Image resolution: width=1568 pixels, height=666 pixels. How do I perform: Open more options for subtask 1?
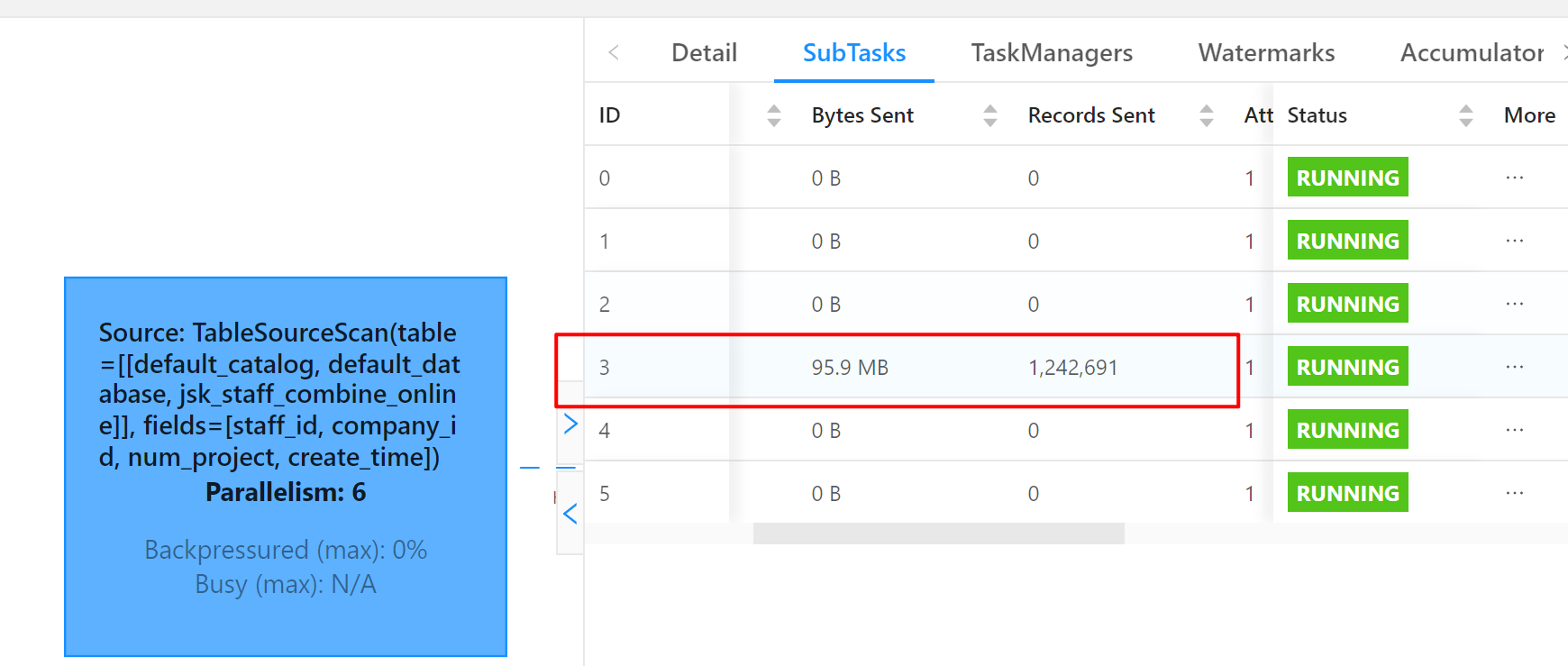tap(1514, 241)
